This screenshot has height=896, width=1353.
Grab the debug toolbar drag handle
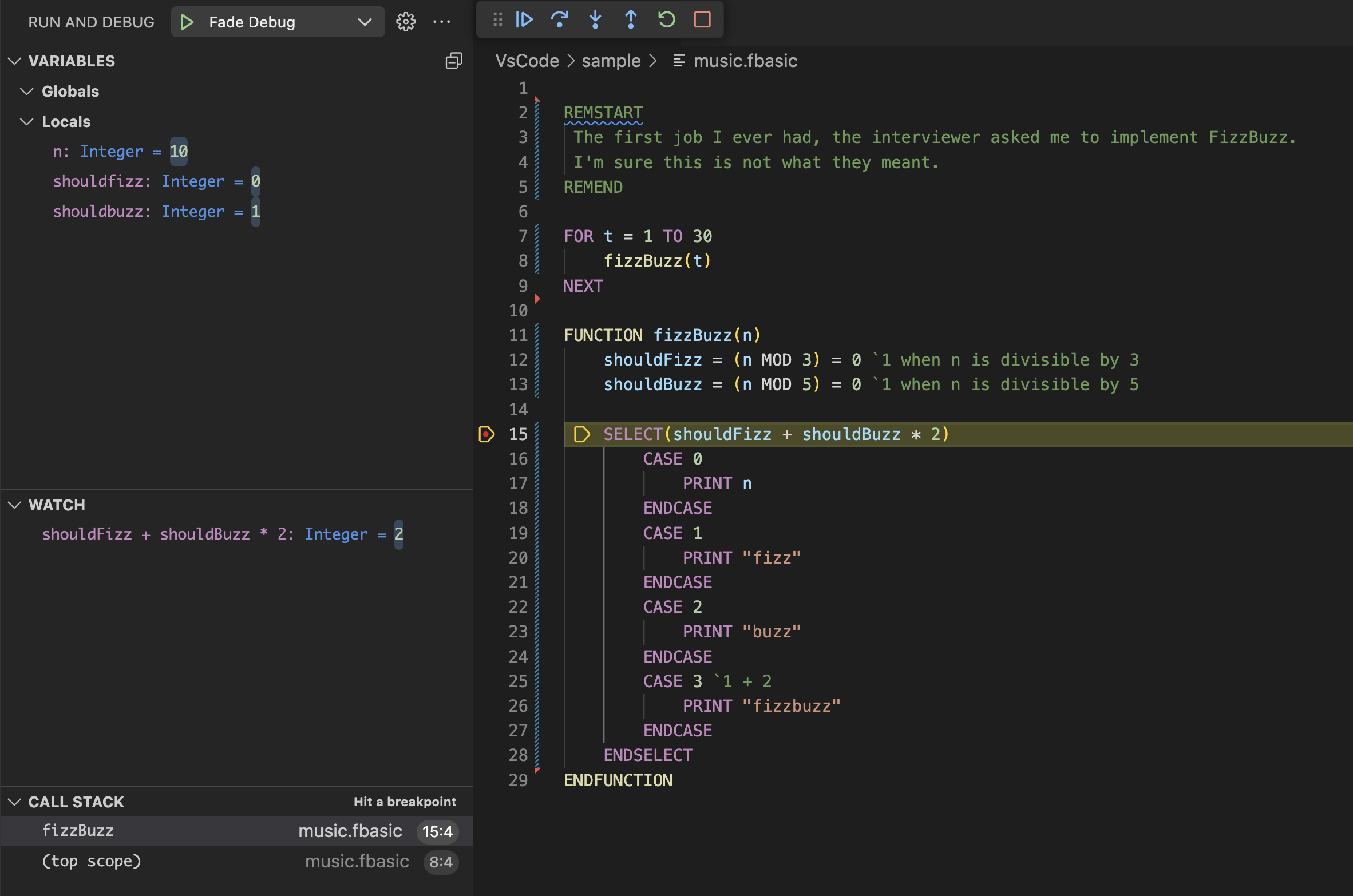(497, 20)
